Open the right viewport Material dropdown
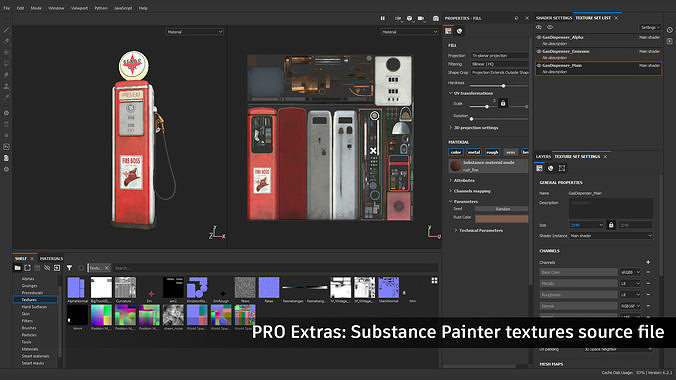 [x=409, y=32]
